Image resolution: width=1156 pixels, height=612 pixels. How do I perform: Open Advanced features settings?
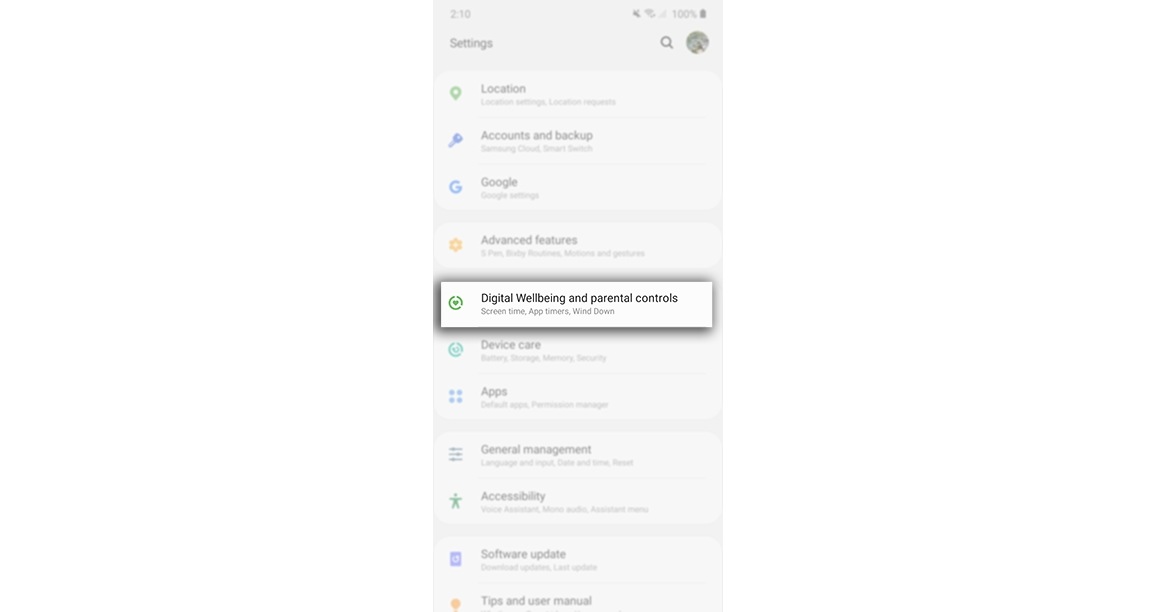tap(577, 246)
